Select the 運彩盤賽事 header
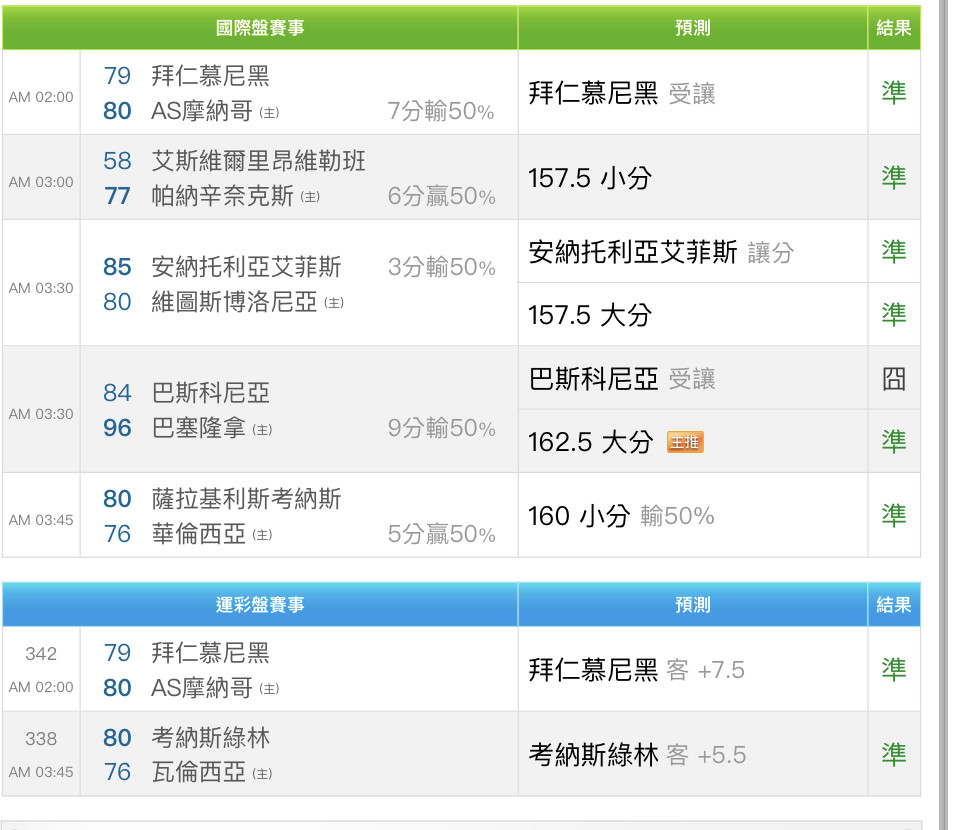Screen dimensions: 957x830 [260, 605]
